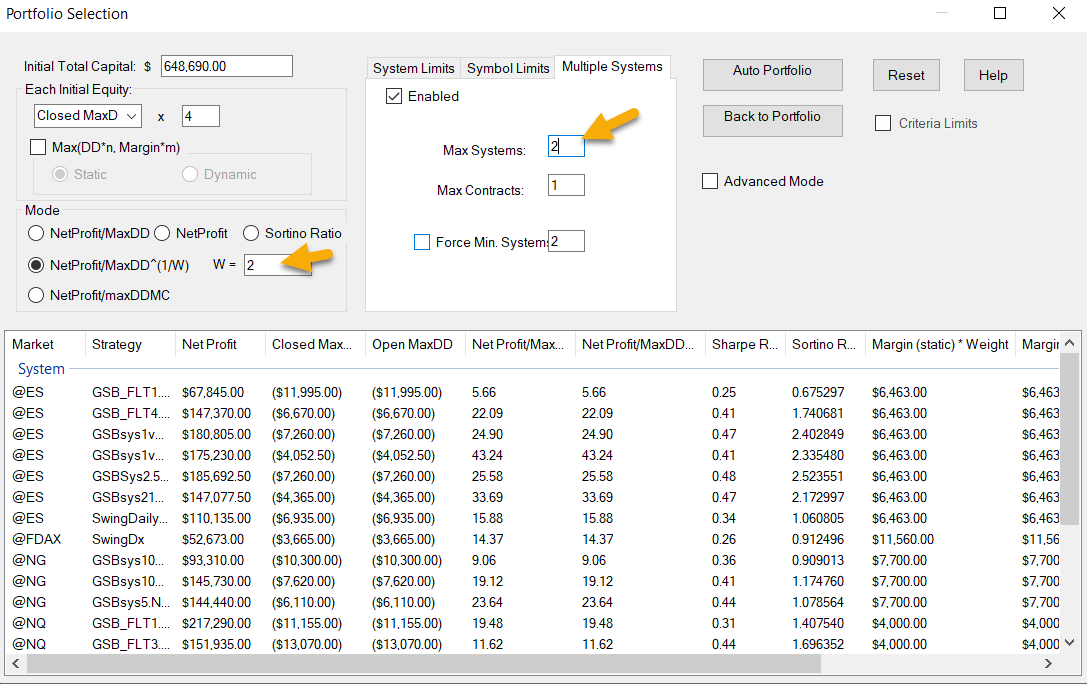Enable the Criteria Limits checkbox

883,124
